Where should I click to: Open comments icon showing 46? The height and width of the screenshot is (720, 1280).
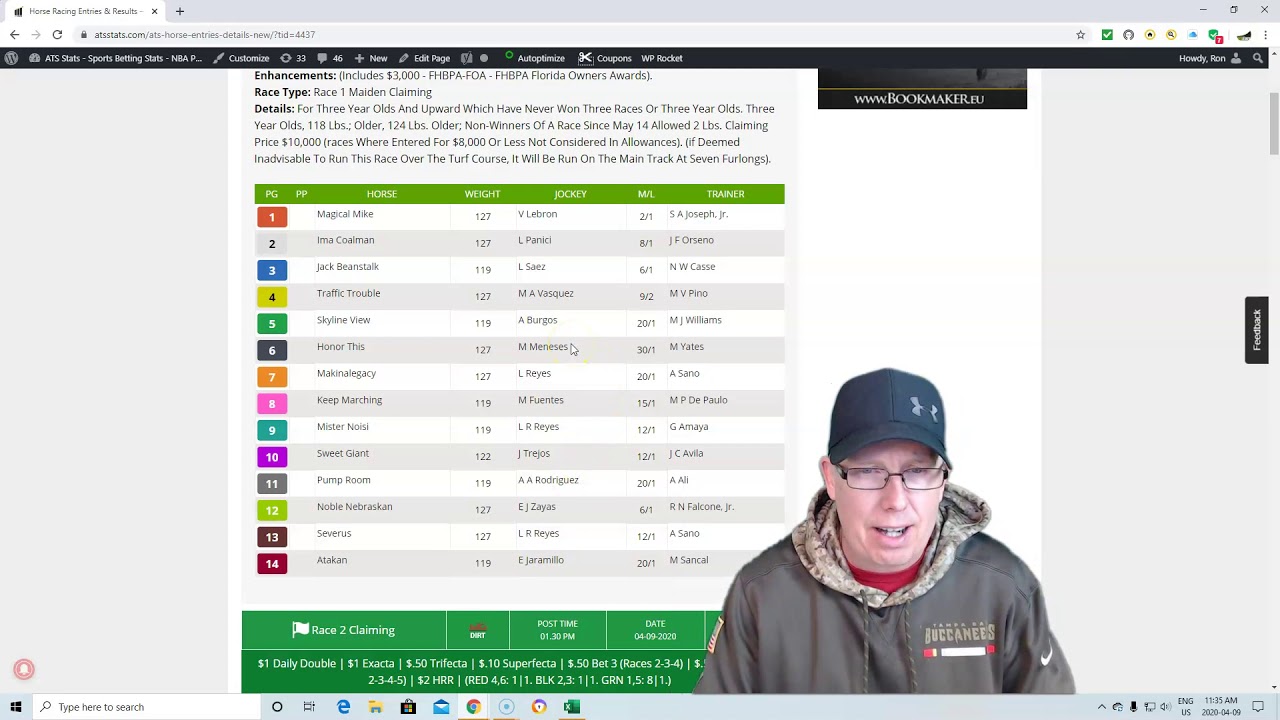[330, 58]
